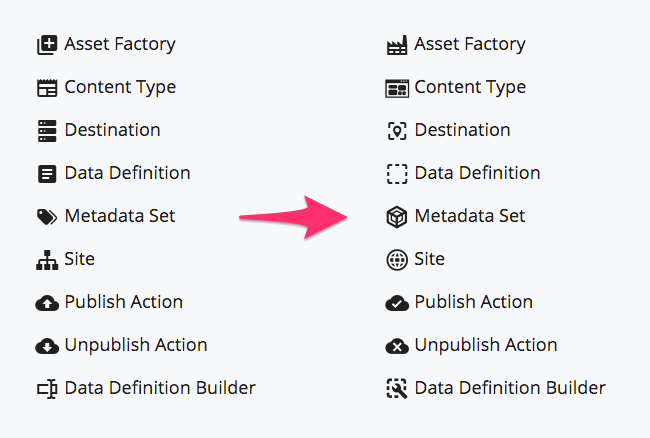Select the new Site globe icon
650x438 pixels.
(397, 260)
